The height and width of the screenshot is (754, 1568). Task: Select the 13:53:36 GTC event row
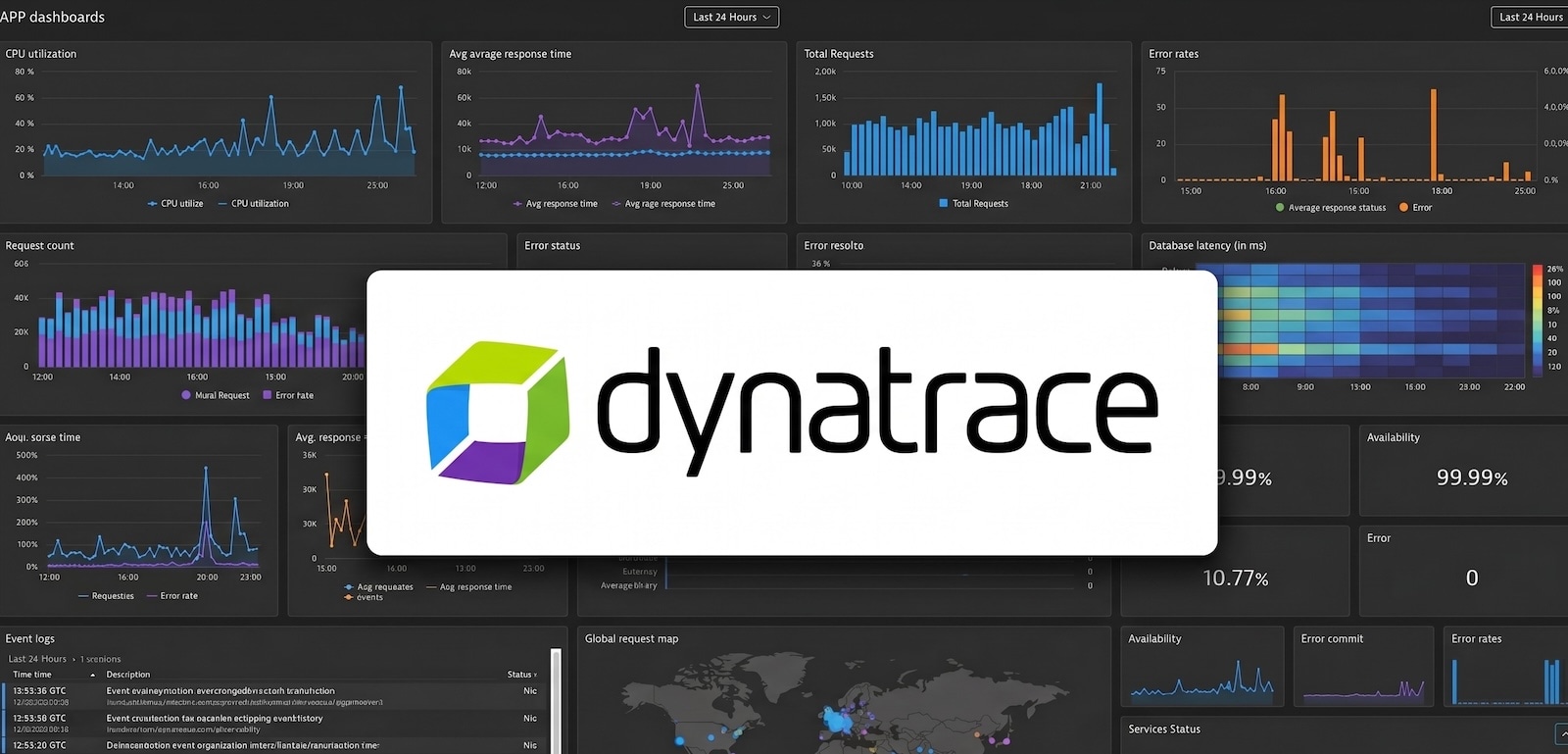(x=274, y=696)
